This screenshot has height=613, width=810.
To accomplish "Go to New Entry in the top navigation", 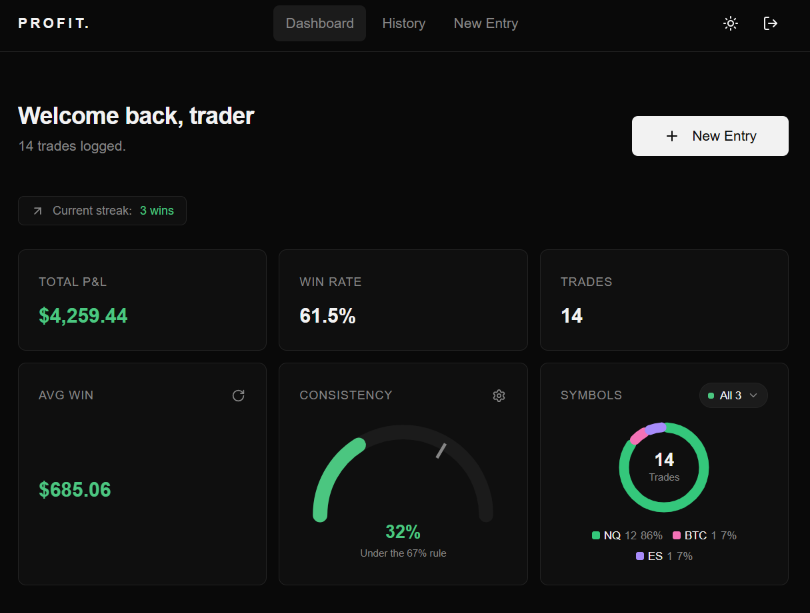I will click(486, 23).
